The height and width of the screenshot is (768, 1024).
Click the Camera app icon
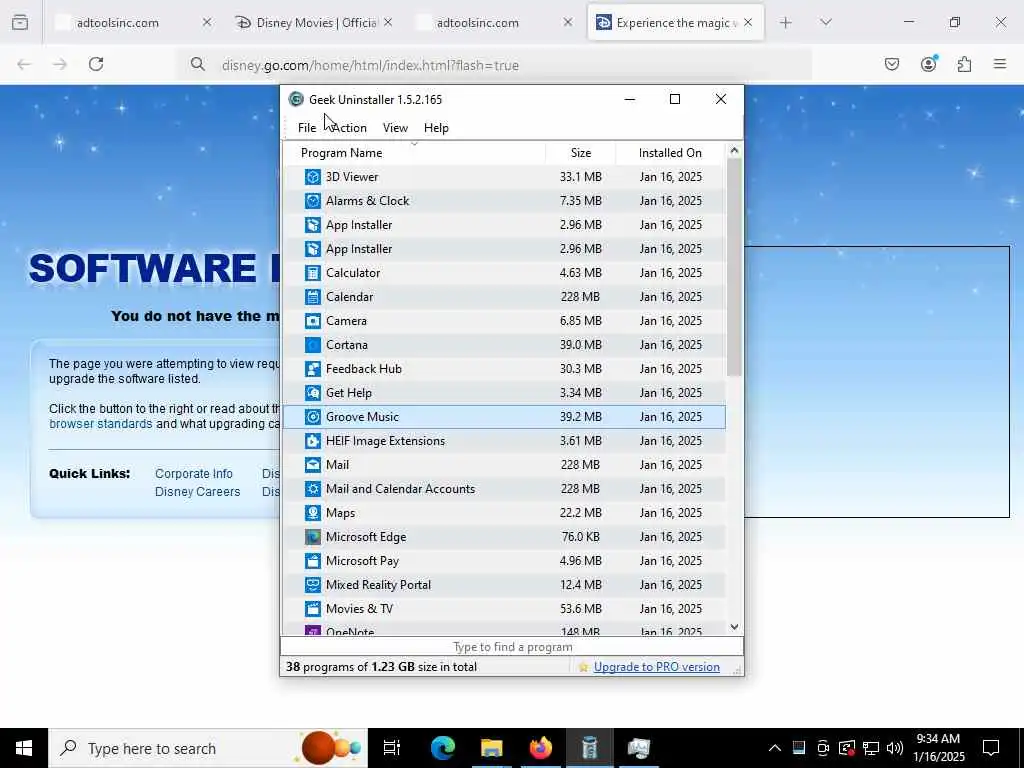[x=313, y=321]
